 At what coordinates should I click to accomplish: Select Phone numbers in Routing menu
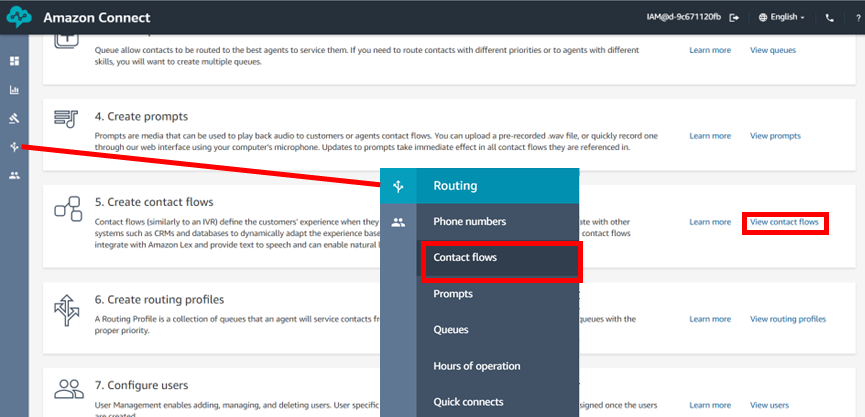(x=469, y=221)
